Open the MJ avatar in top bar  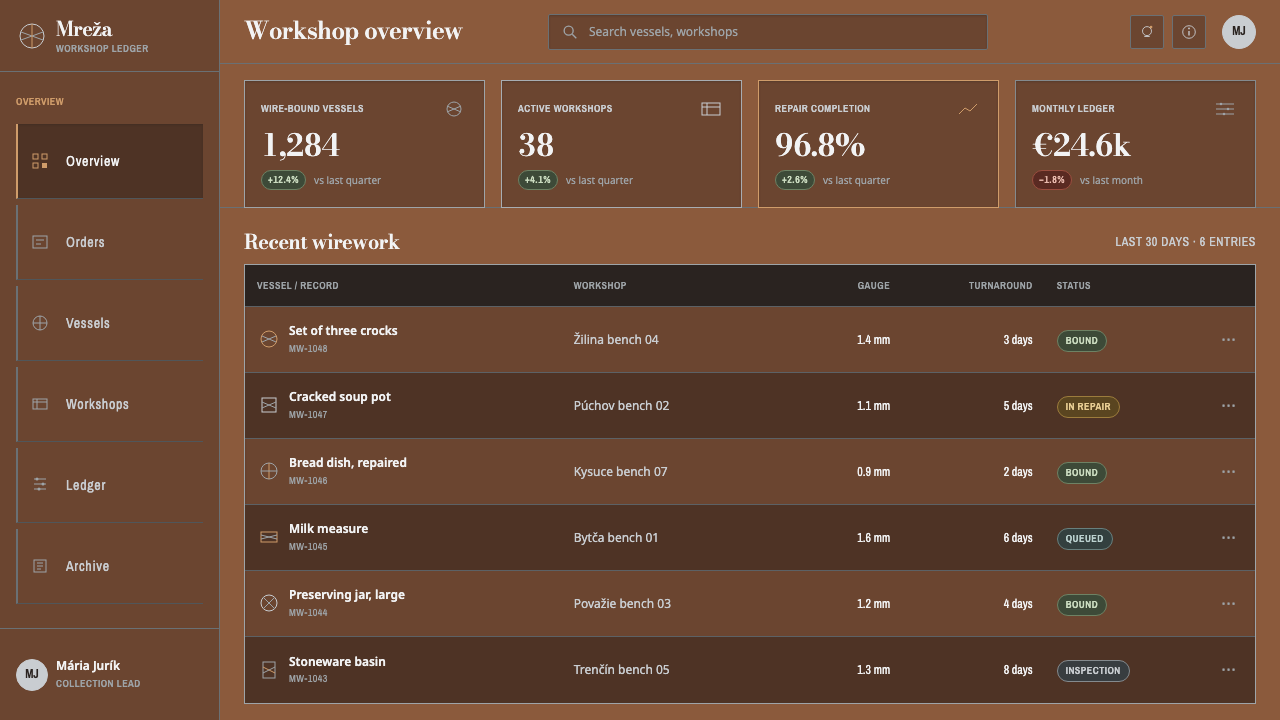point(1239,32)
